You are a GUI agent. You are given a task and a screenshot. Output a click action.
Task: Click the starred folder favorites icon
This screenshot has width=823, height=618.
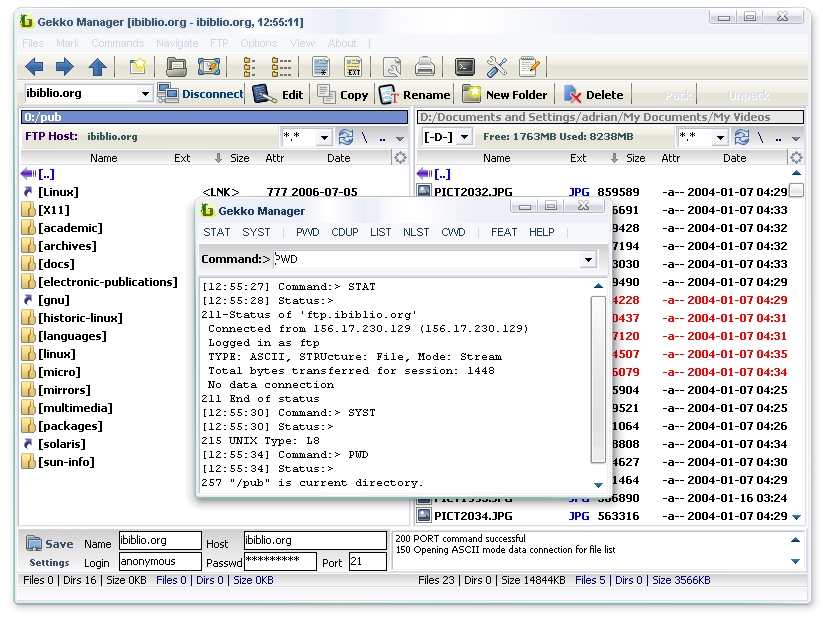[x=138, y=67]
